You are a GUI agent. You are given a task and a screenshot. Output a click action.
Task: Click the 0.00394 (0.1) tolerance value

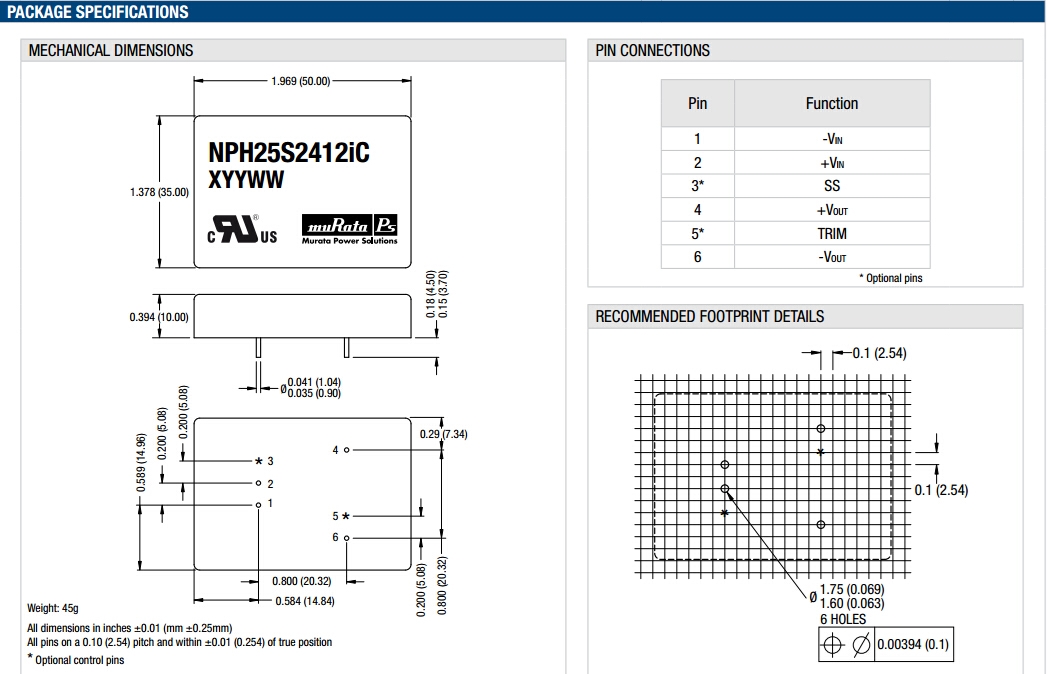point(912,644)
